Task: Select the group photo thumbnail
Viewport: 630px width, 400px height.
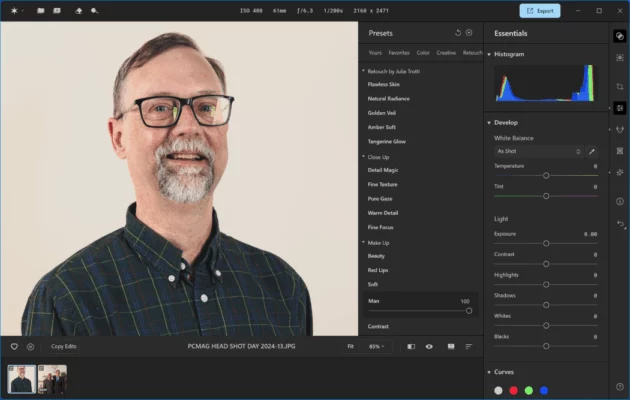Action: pos(52,379)
